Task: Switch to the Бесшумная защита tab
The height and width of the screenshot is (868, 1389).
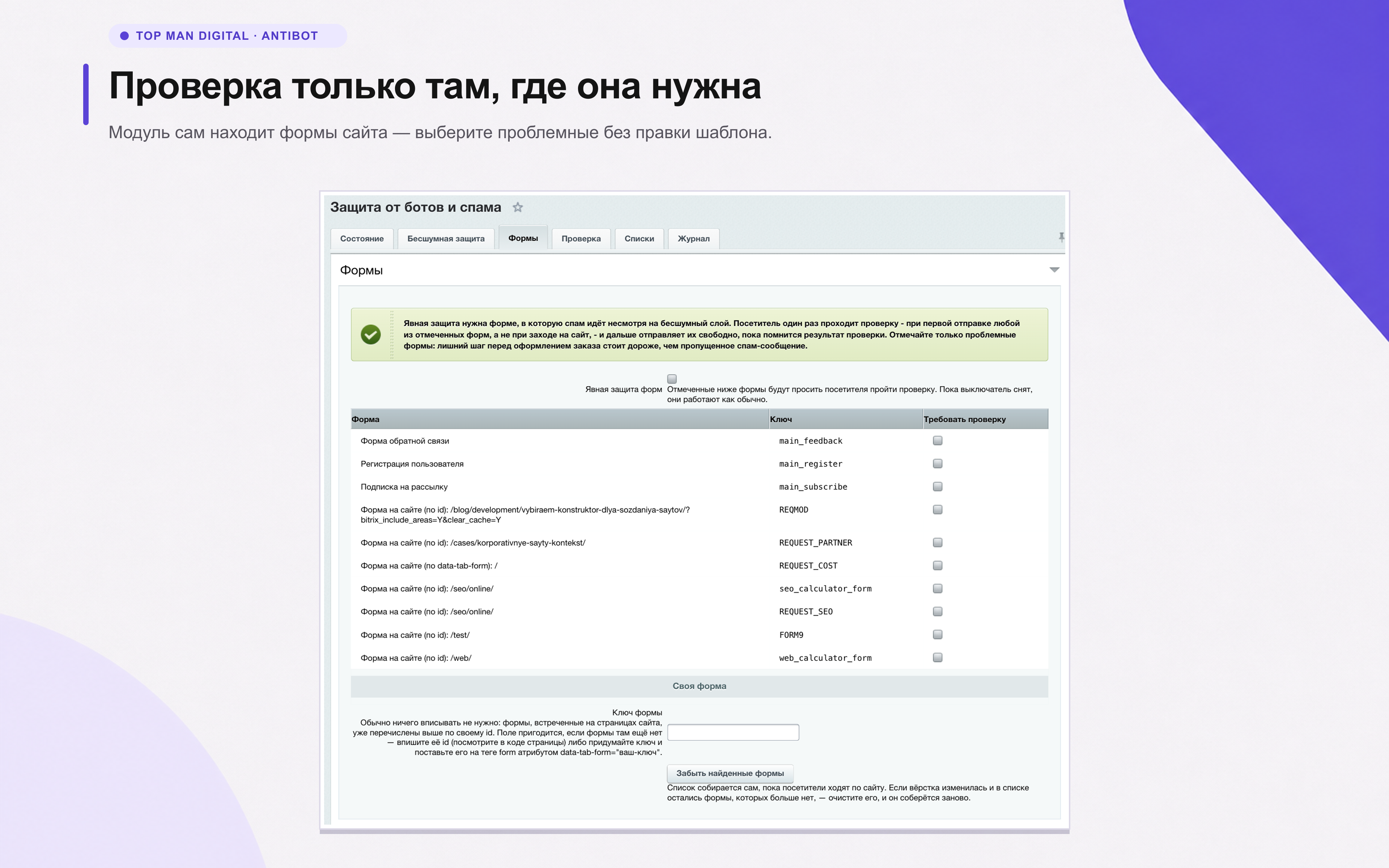Action: (445, 239)
